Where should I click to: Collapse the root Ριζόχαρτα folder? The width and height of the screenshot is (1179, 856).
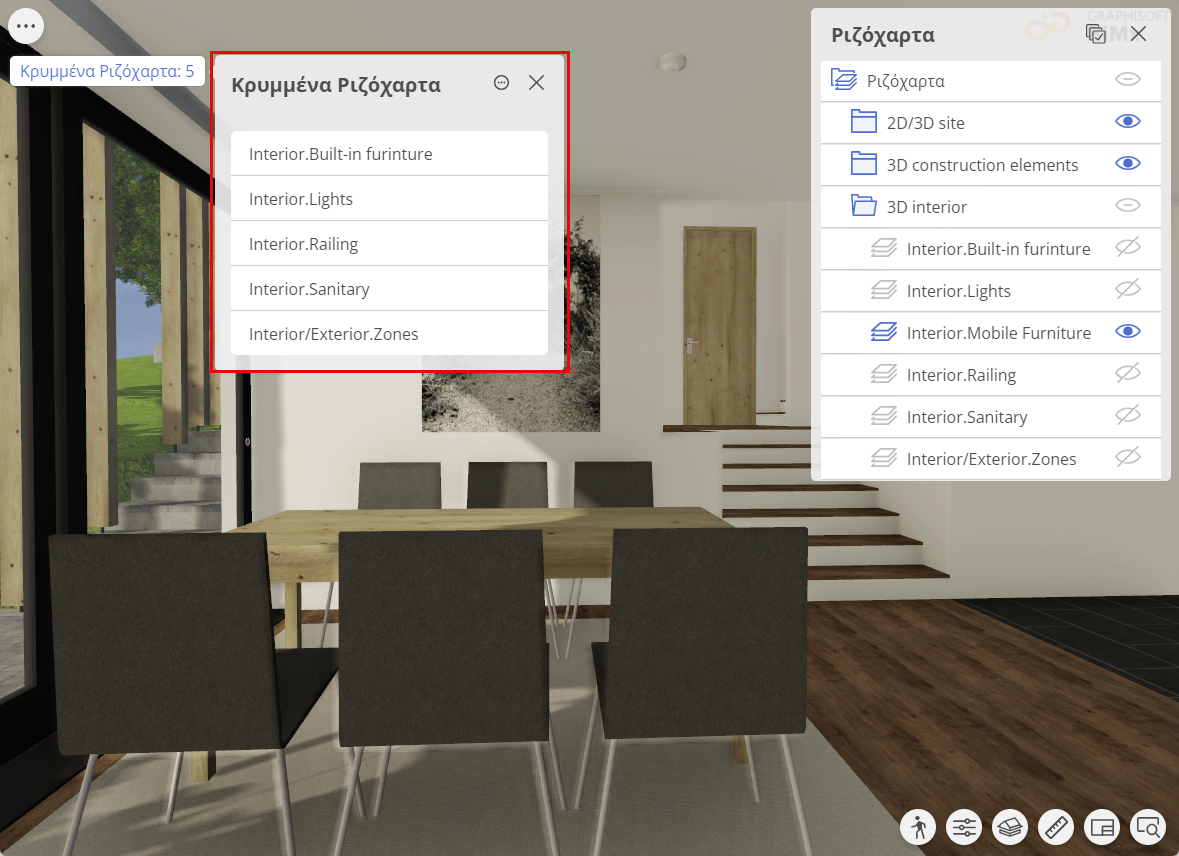[x=844, y=80]
